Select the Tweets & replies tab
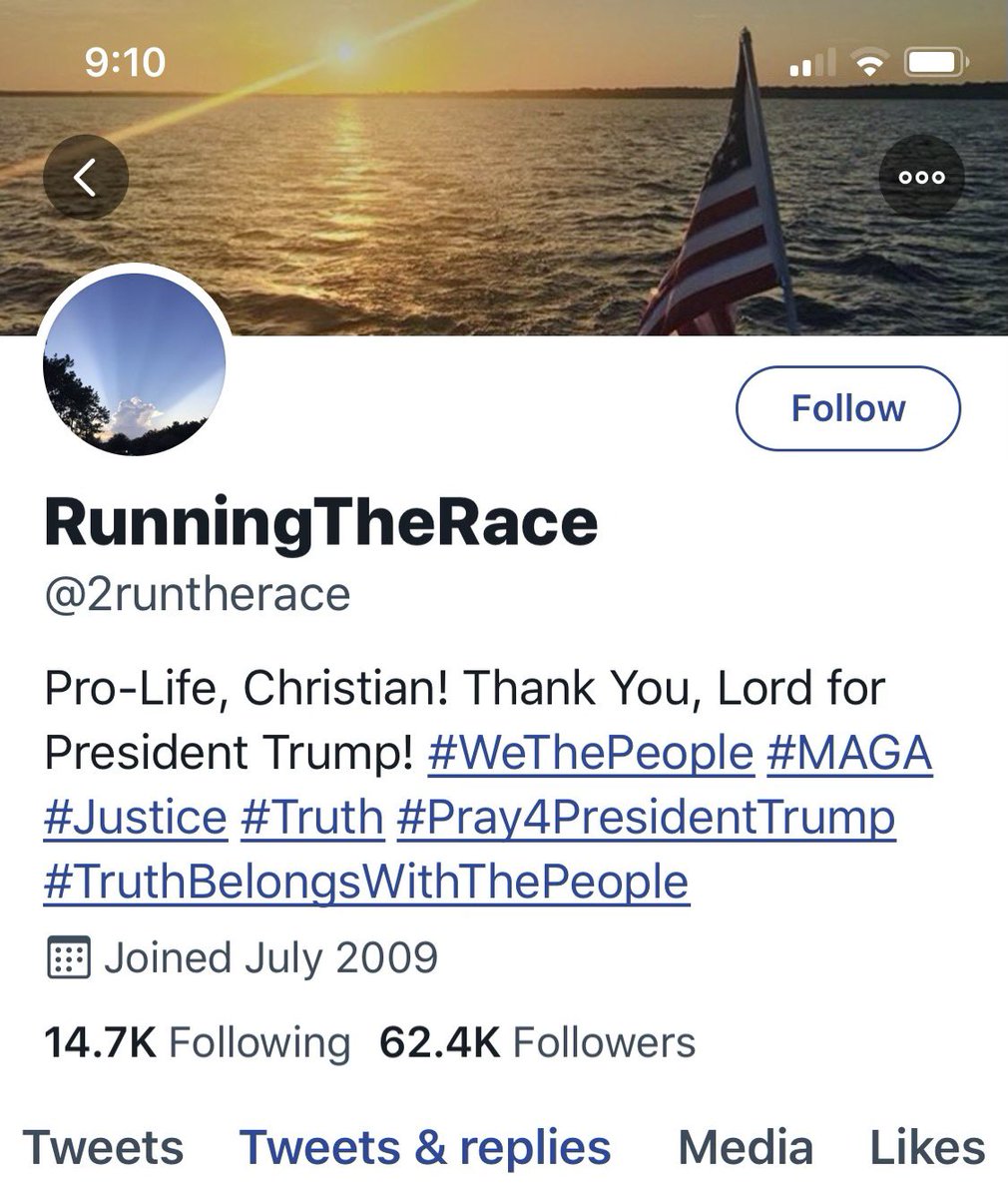This screenshot has height=1198, width=1008. pyautogui.click(x=425, y=1147)
